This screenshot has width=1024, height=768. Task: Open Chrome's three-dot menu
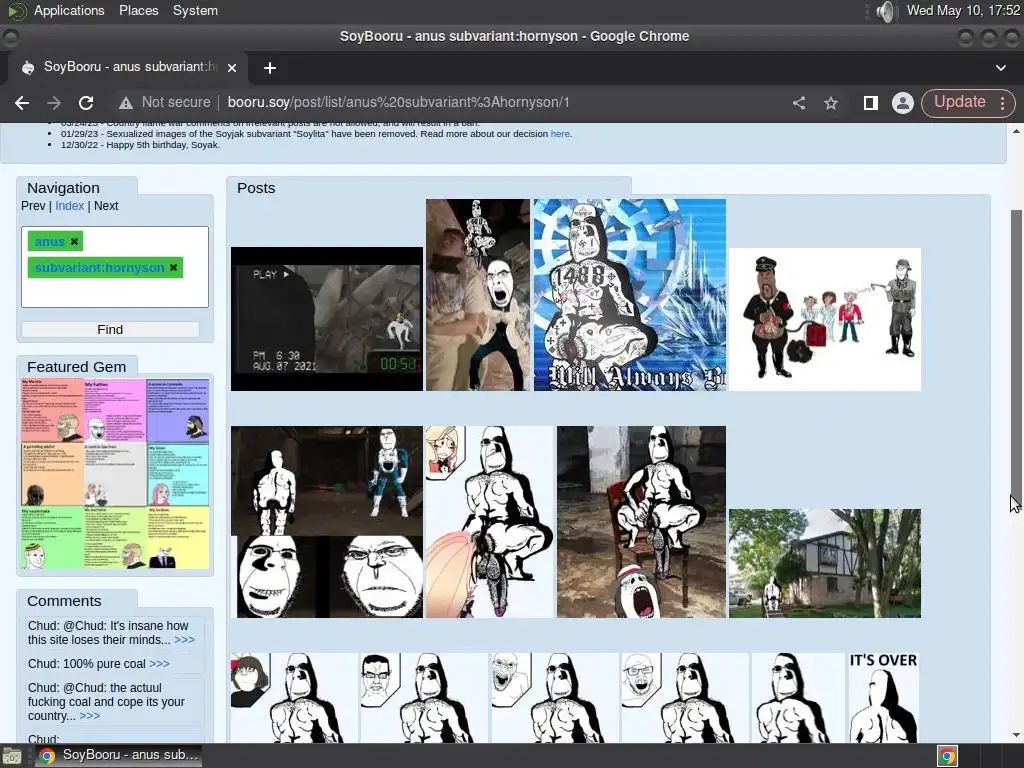(x=1002, y=103)
